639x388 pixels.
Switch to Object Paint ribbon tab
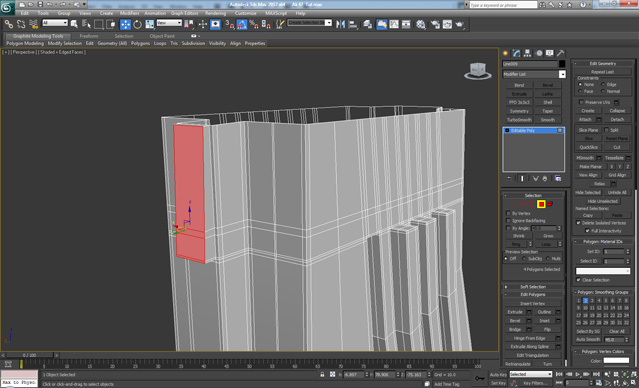click(162, 36)
